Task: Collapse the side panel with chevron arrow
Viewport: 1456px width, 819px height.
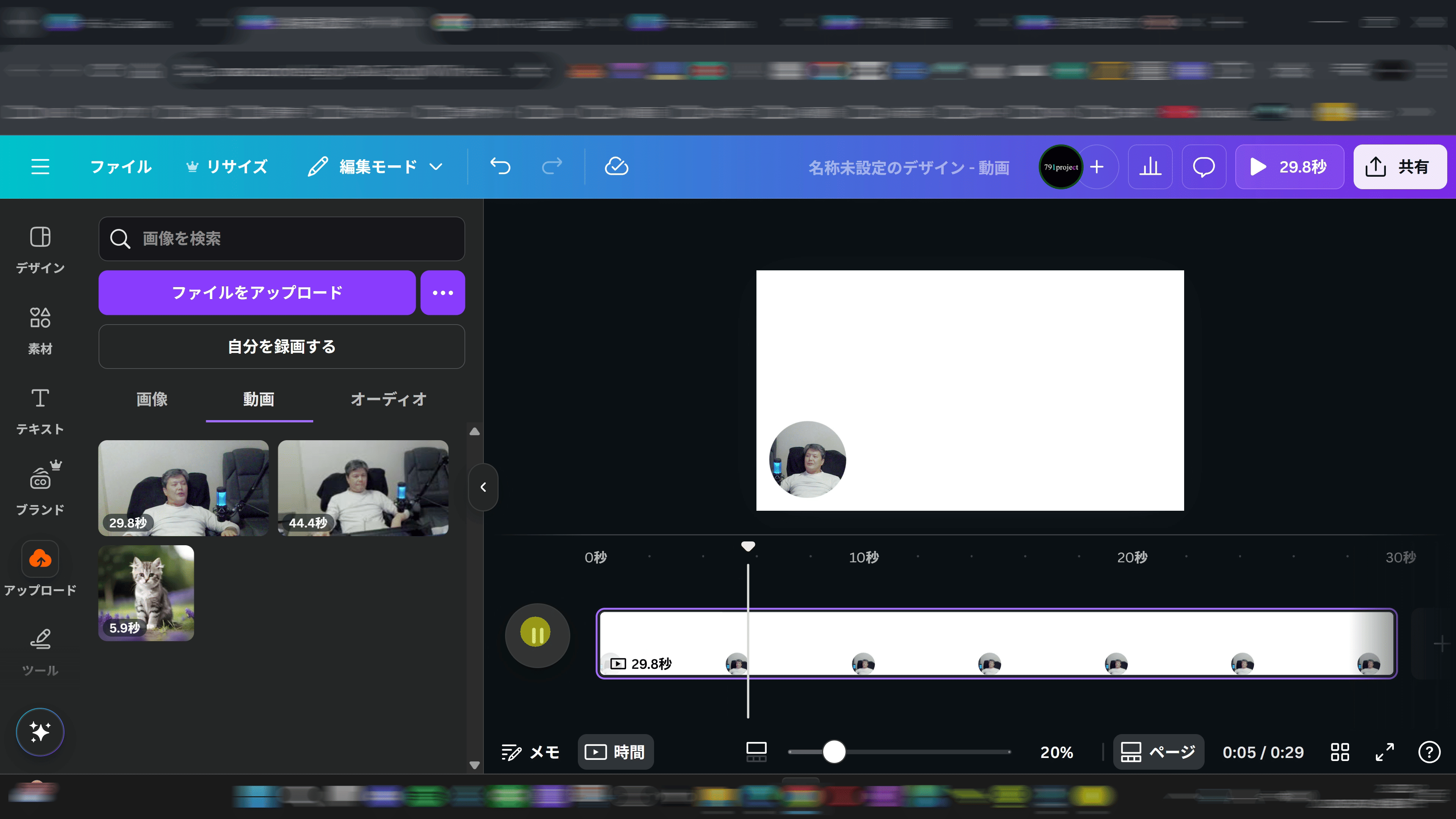Action: pyautogui.click(x=483, y=486)
